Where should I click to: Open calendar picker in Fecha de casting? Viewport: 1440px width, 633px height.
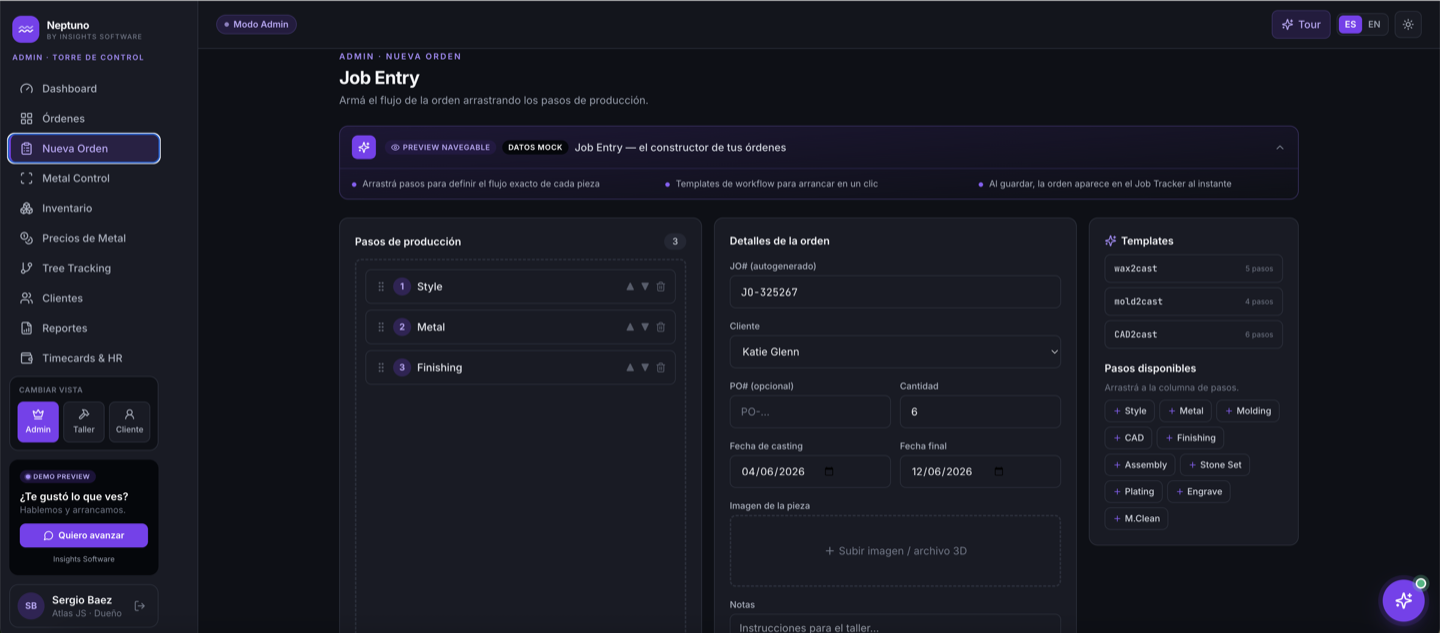coord(829,472)
